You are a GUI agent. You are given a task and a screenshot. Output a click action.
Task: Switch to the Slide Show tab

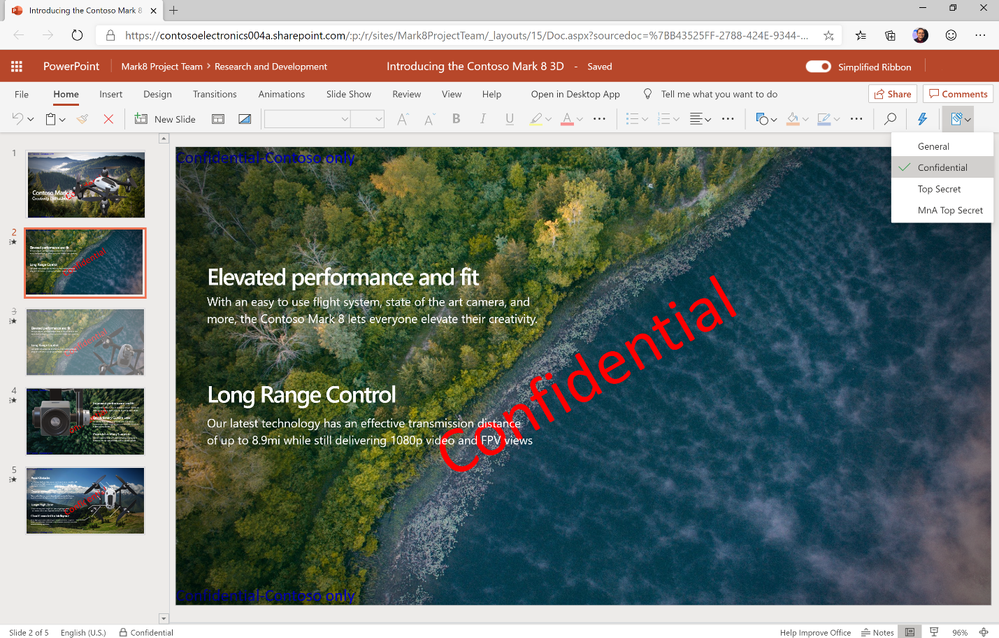click(349, 94)
